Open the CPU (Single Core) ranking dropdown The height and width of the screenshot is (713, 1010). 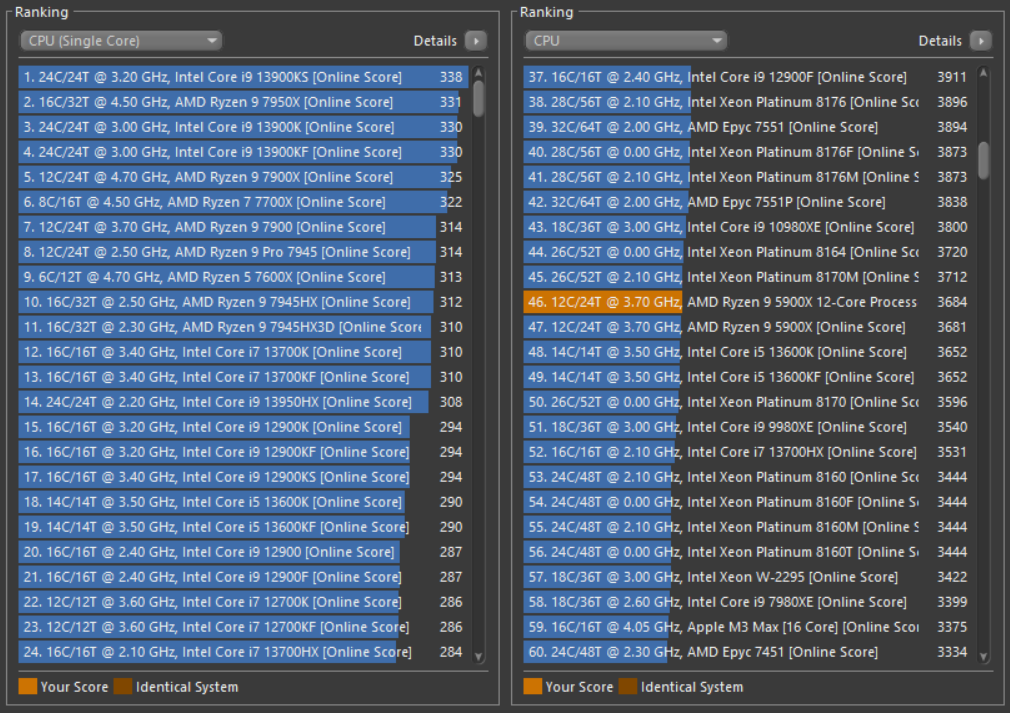[121, 41]
